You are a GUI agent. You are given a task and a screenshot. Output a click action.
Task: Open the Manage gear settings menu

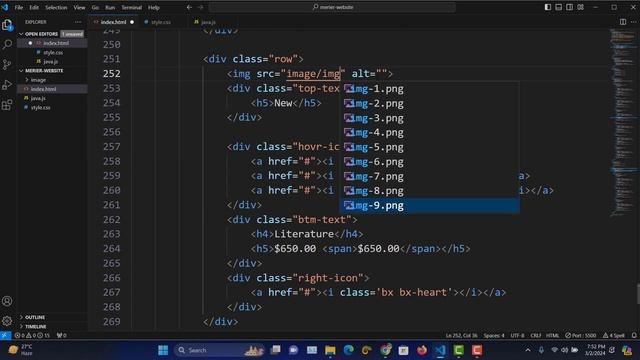pos(7,321)
